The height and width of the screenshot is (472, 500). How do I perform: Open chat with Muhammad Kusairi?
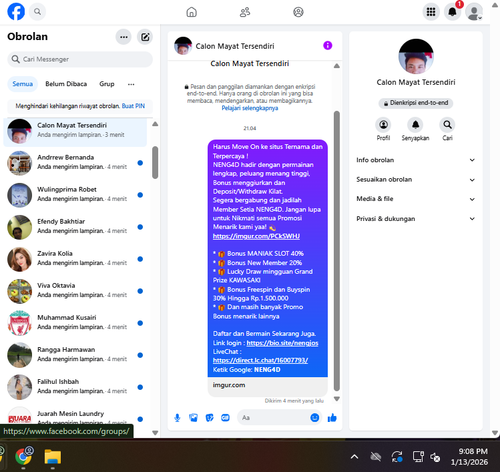coord(75,323)
